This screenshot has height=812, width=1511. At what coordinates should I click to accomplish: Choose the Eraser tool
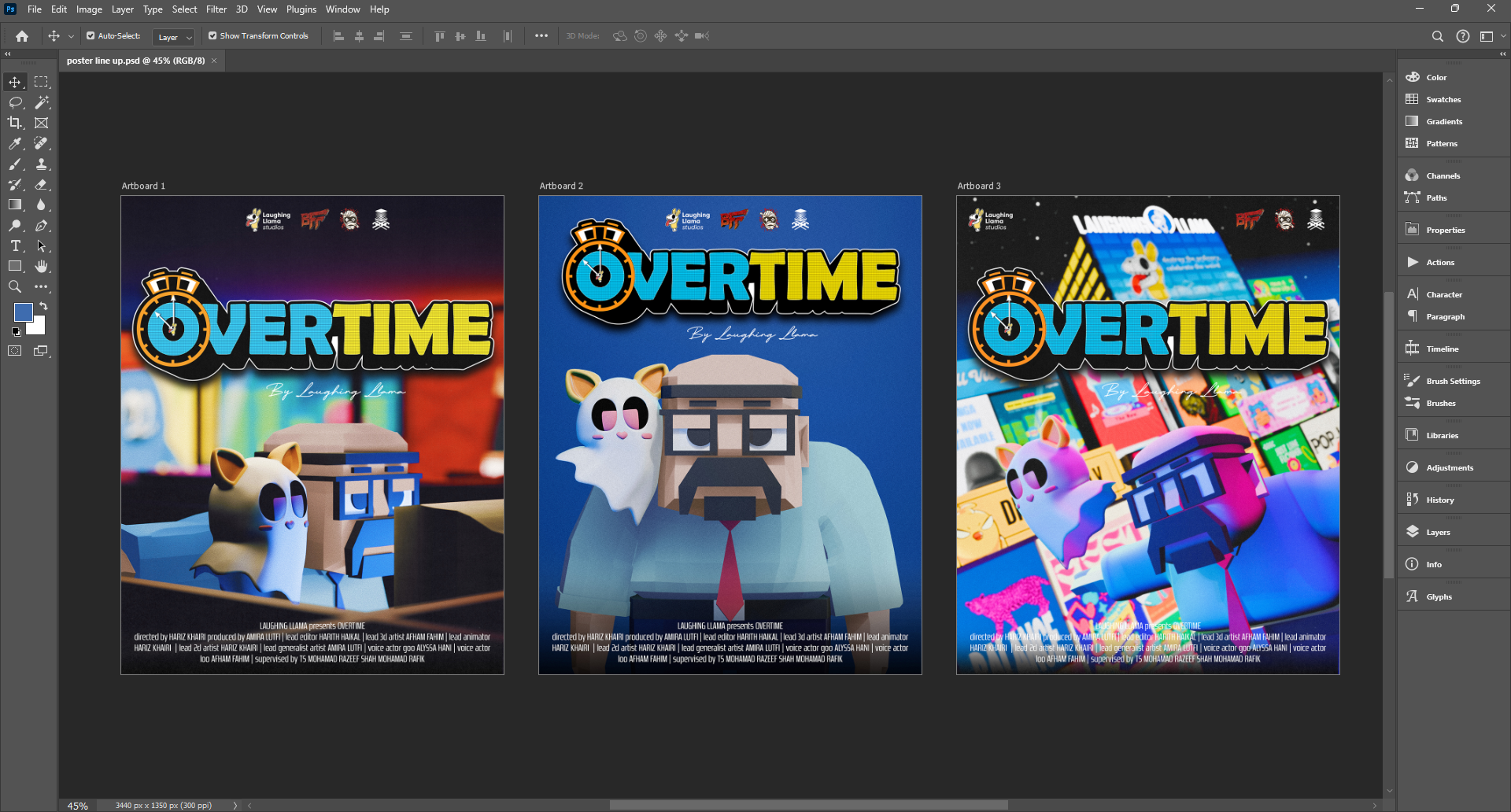[42, 184]
